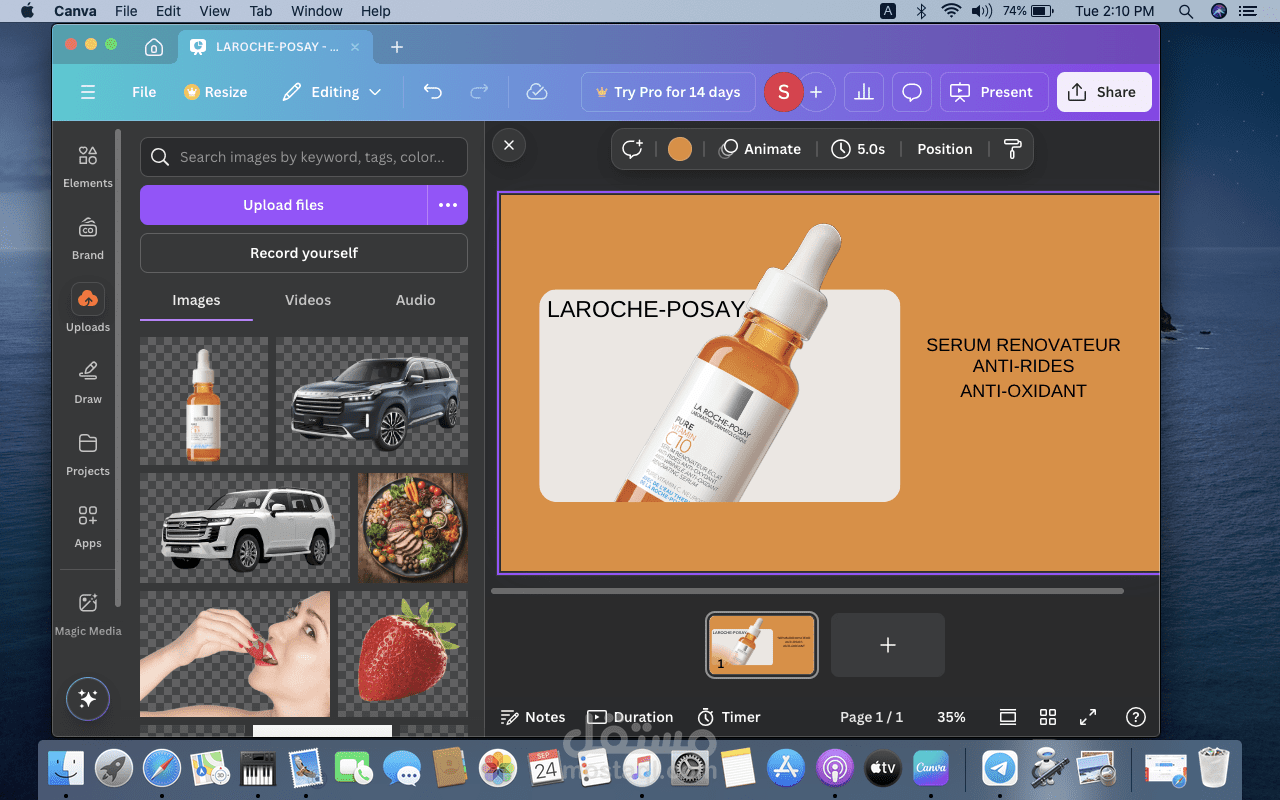Open File menu in Canva toolbar

point(144,92)
